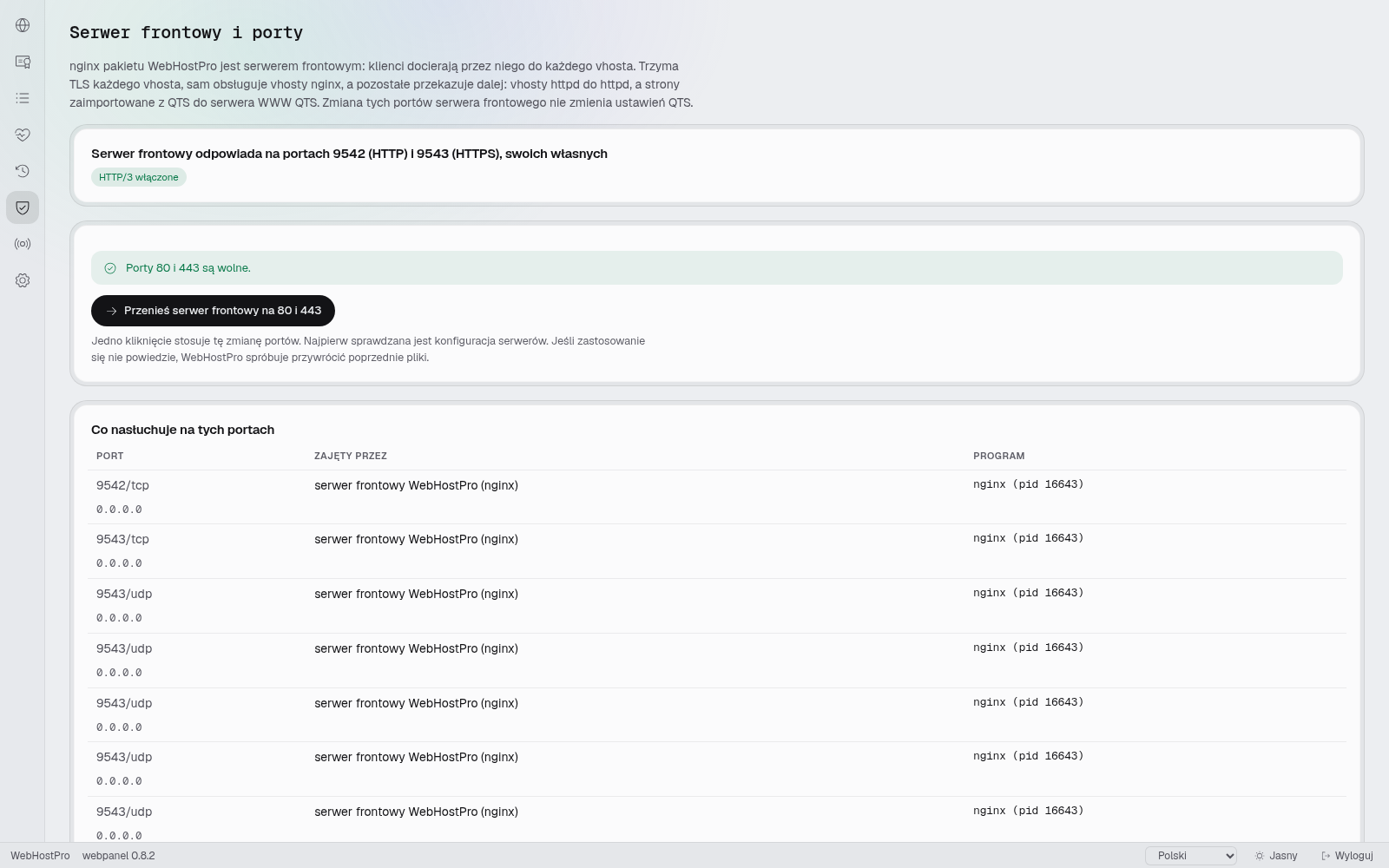Open the certificate icon in sidebar
1389x868 pixels.
(23, 62)
